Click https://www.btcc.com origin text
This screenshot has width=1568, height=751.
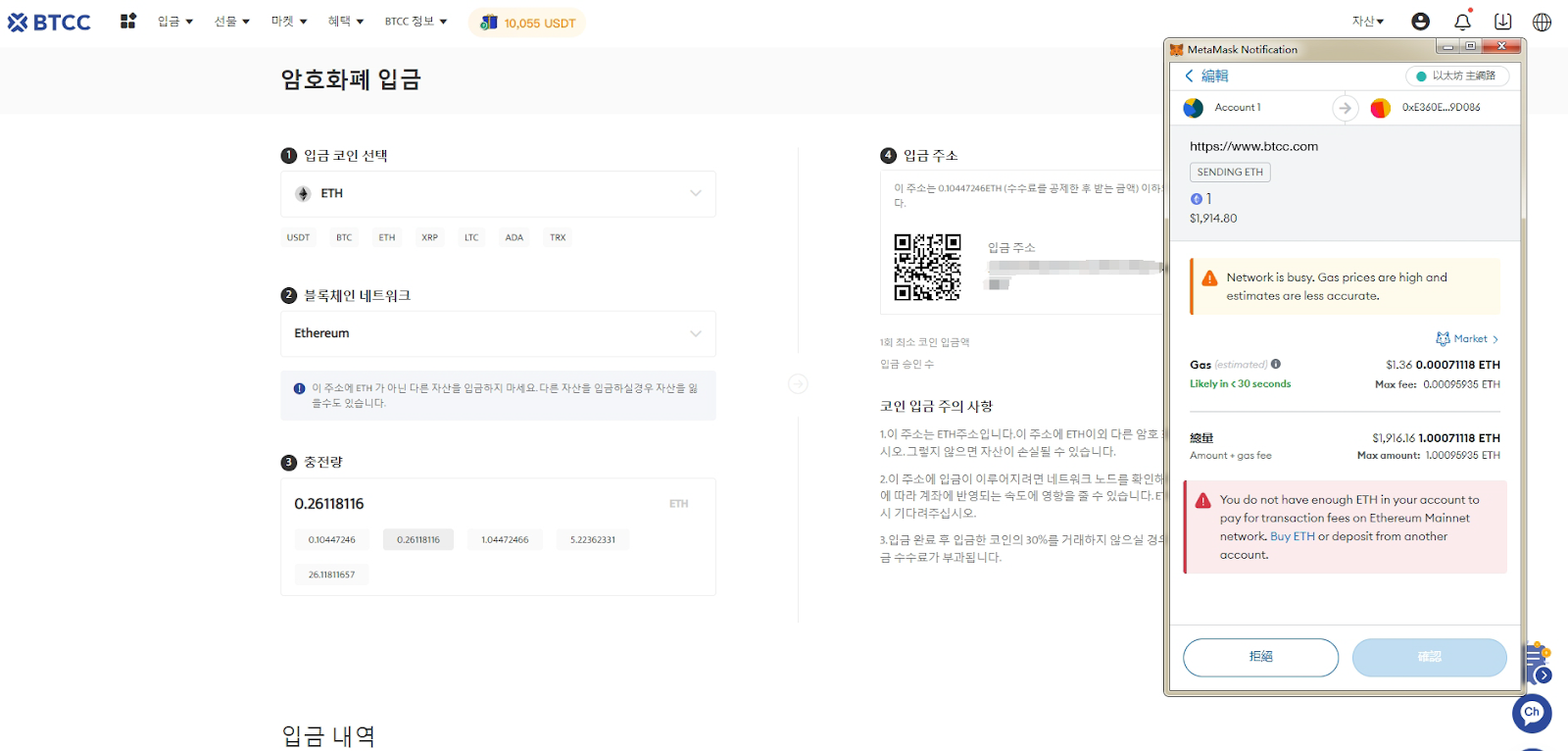coord(1253,146)
